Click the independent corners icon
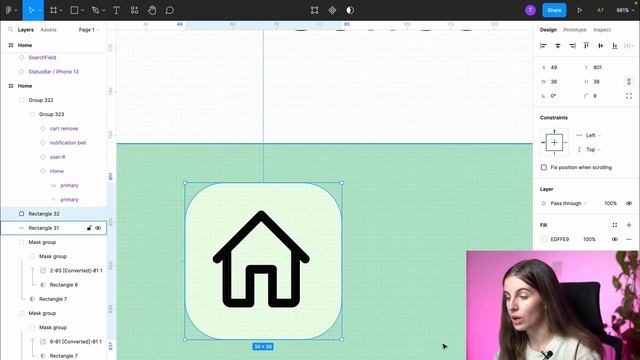The image size is (640, 360). coord(629,96)
